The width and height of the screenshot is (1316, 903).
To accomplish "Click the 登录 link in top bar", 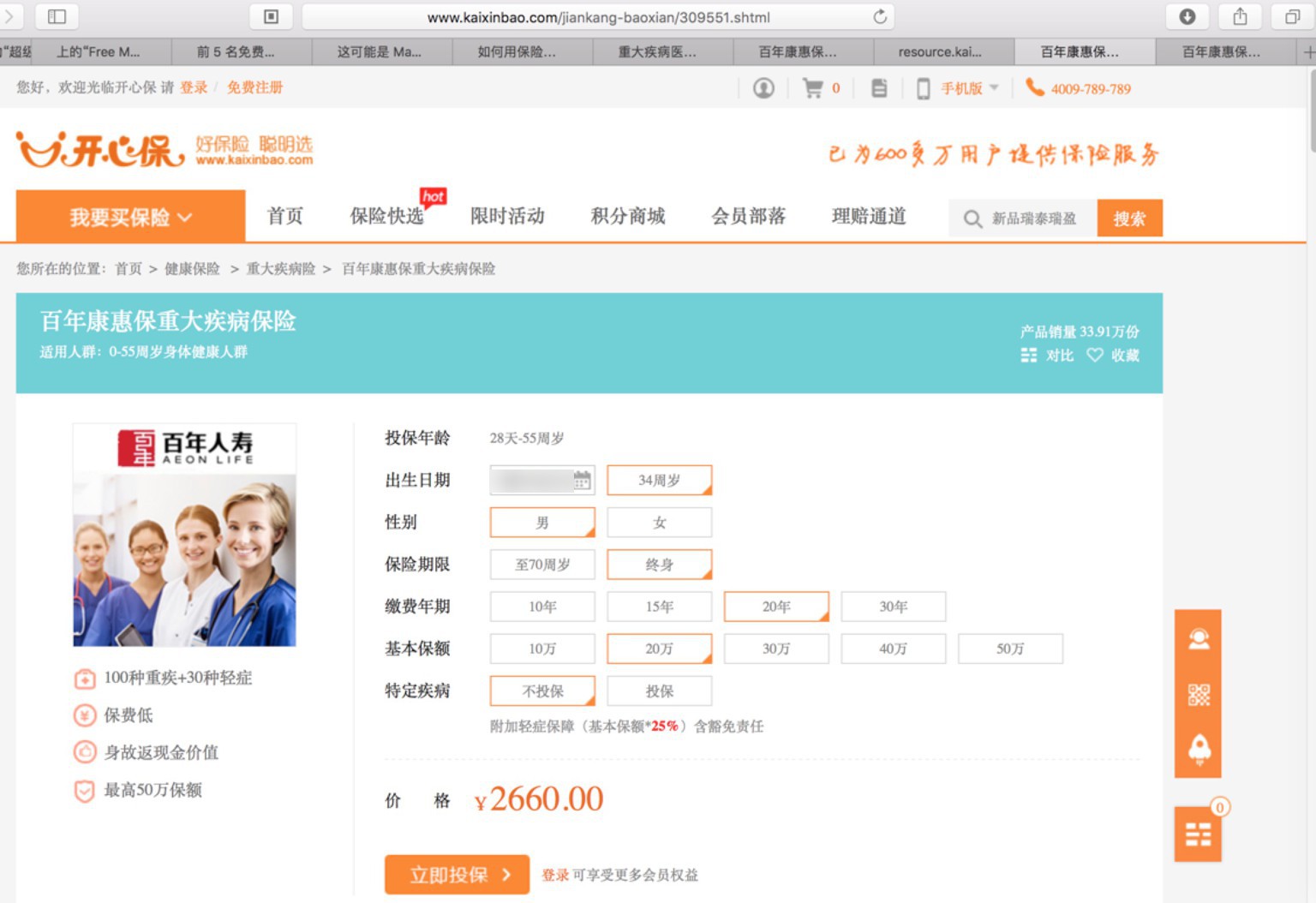I will coord(194,87).
